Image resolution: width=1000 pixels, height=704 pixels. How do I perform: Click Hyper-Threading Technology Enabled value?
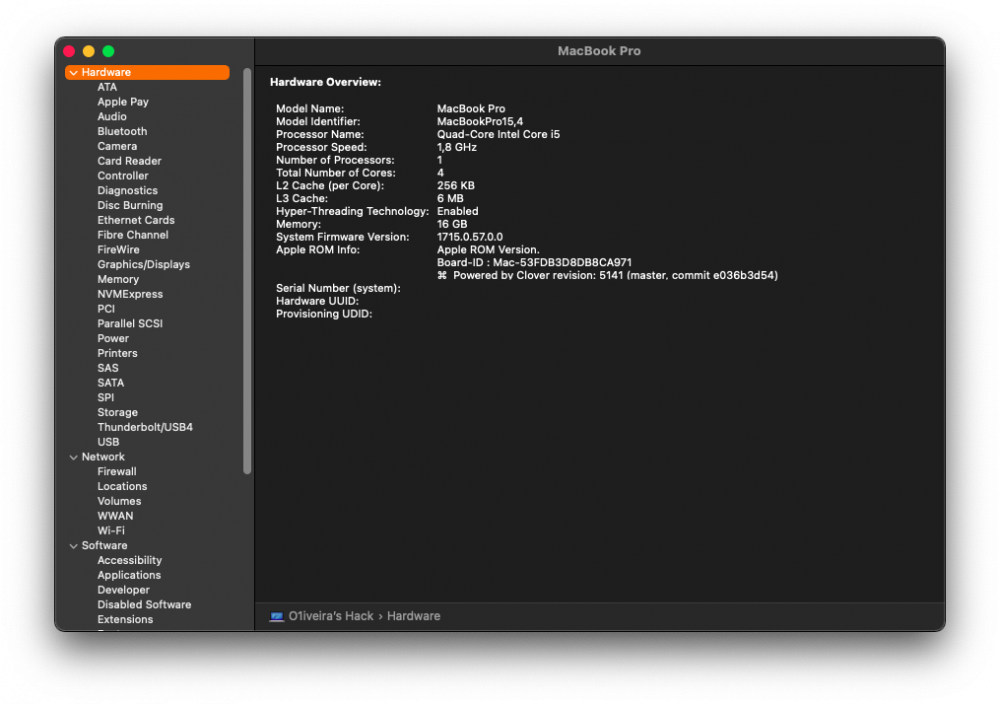[x=457, y=211]
